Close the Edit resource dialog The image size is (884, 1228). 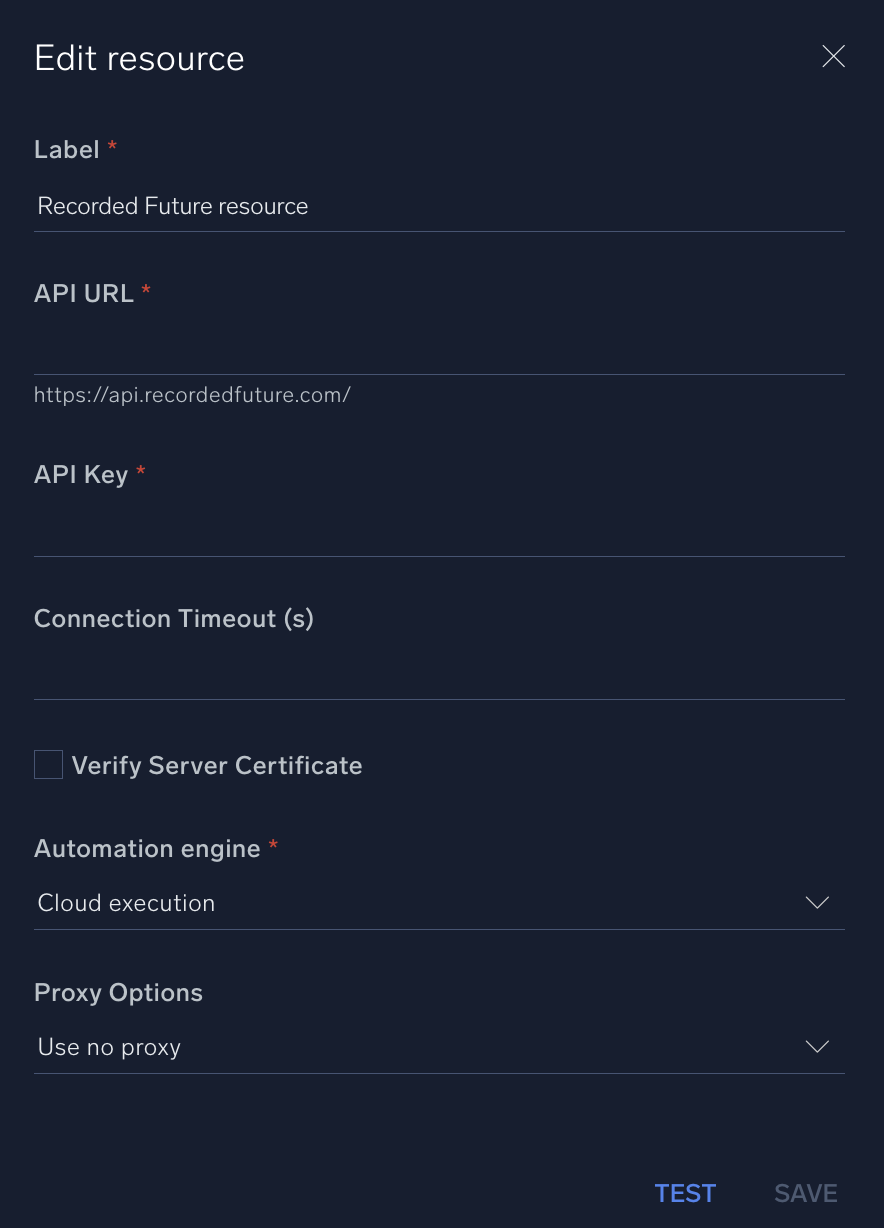833,57
